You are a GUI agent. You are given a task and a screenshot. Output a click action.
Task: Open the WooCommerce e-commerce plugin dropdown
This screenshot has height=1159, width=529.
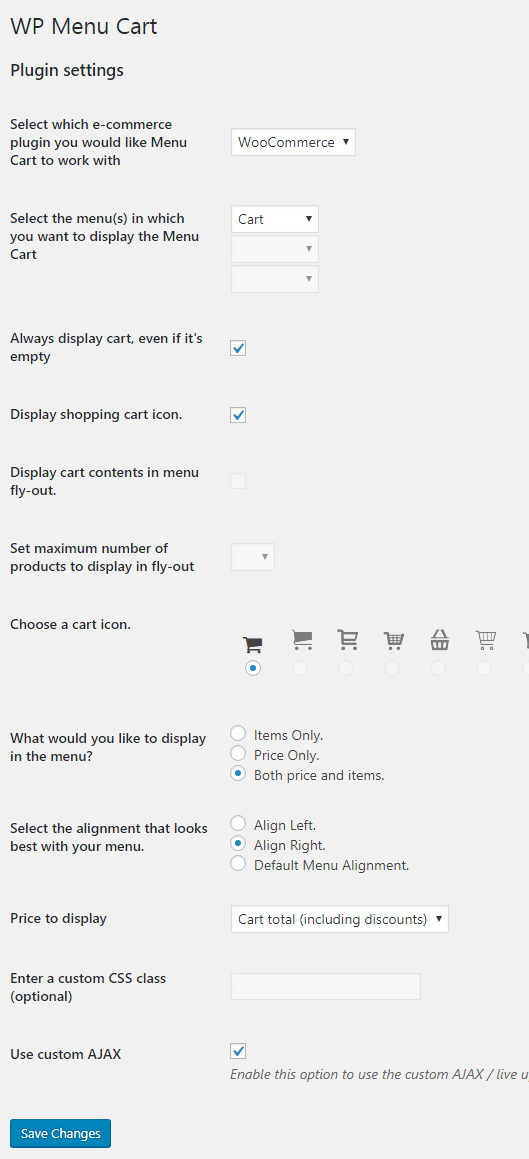pyautogui.click(x=293, y=142)
